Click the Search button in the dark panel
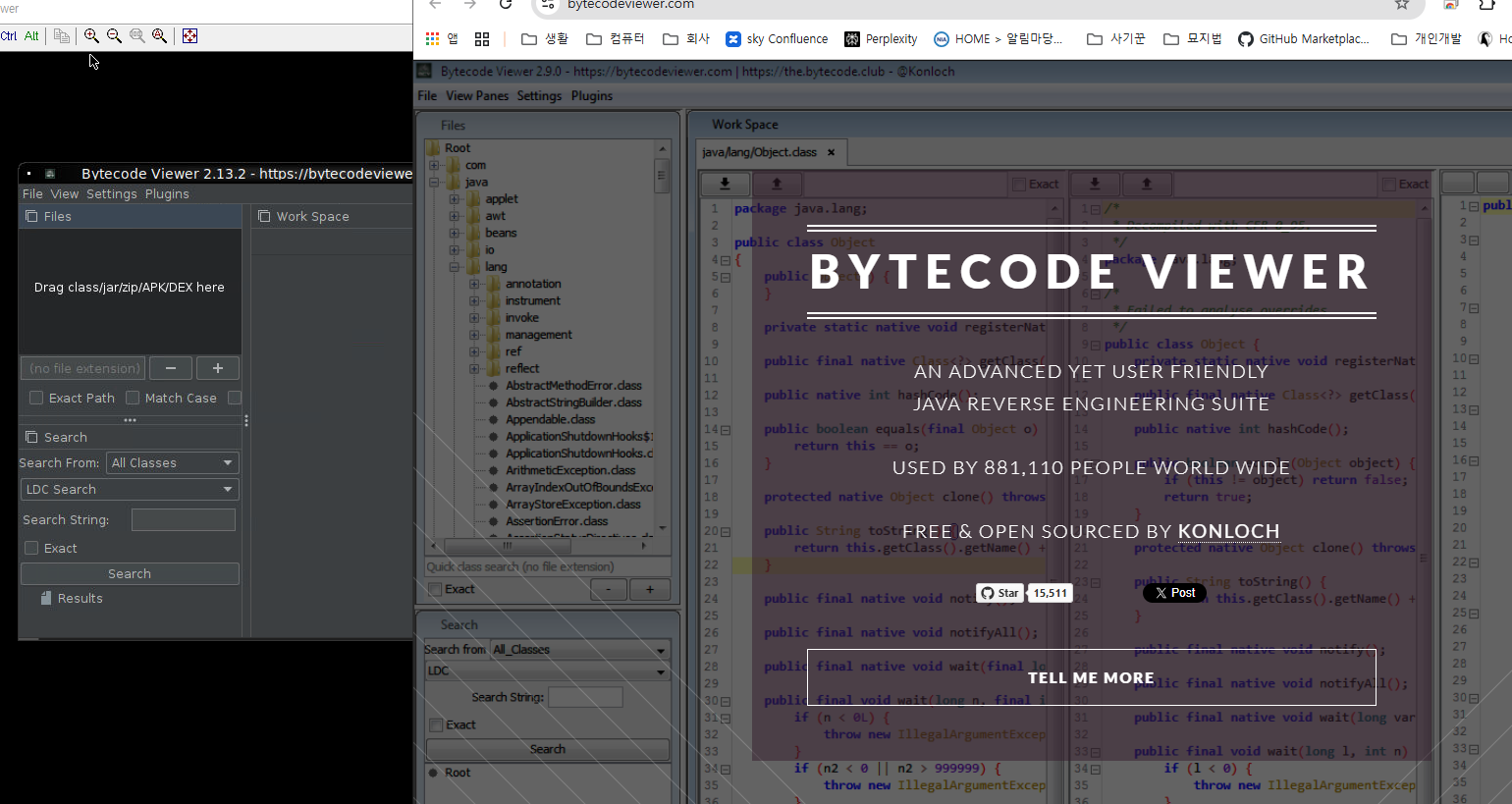This screenshot has height=804, width=1512. pos(130,573)
